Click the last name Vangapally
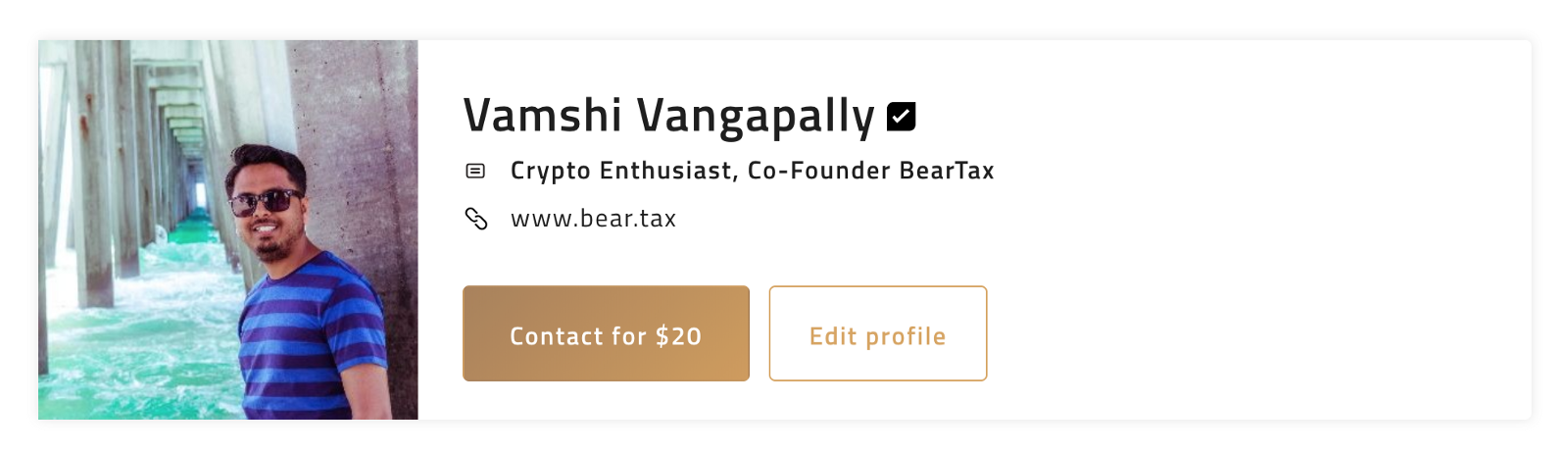This screenshot has height=453, width=1568. coord(755,116)
